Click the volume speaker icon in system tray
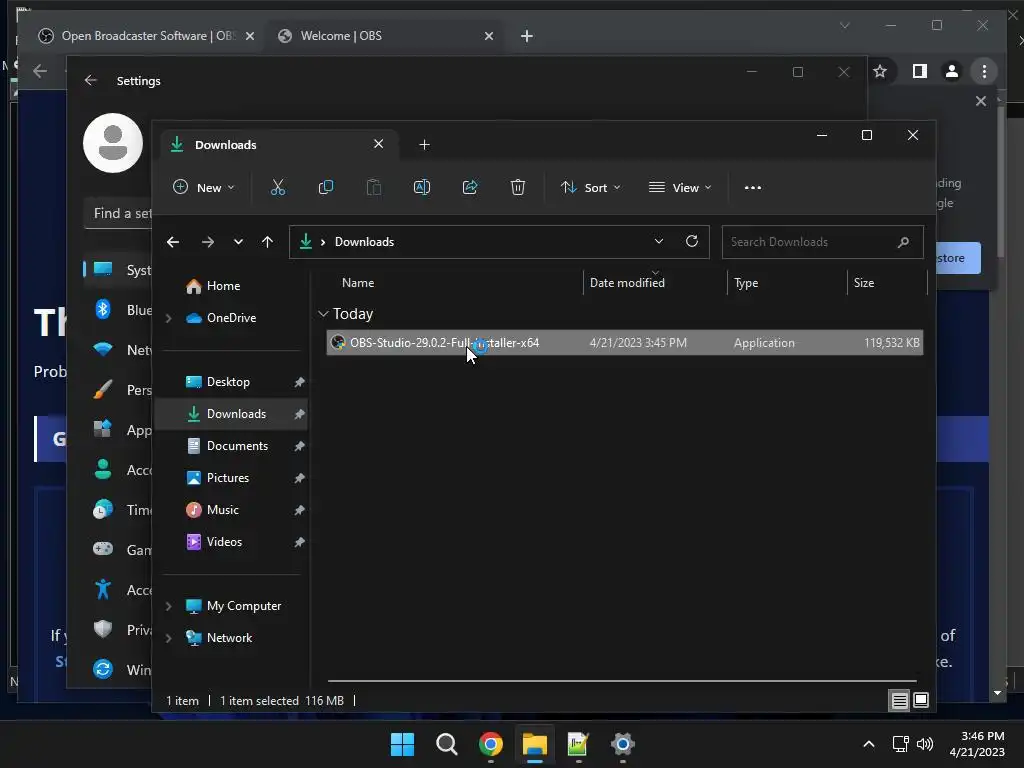 click(x=924, y=744)
